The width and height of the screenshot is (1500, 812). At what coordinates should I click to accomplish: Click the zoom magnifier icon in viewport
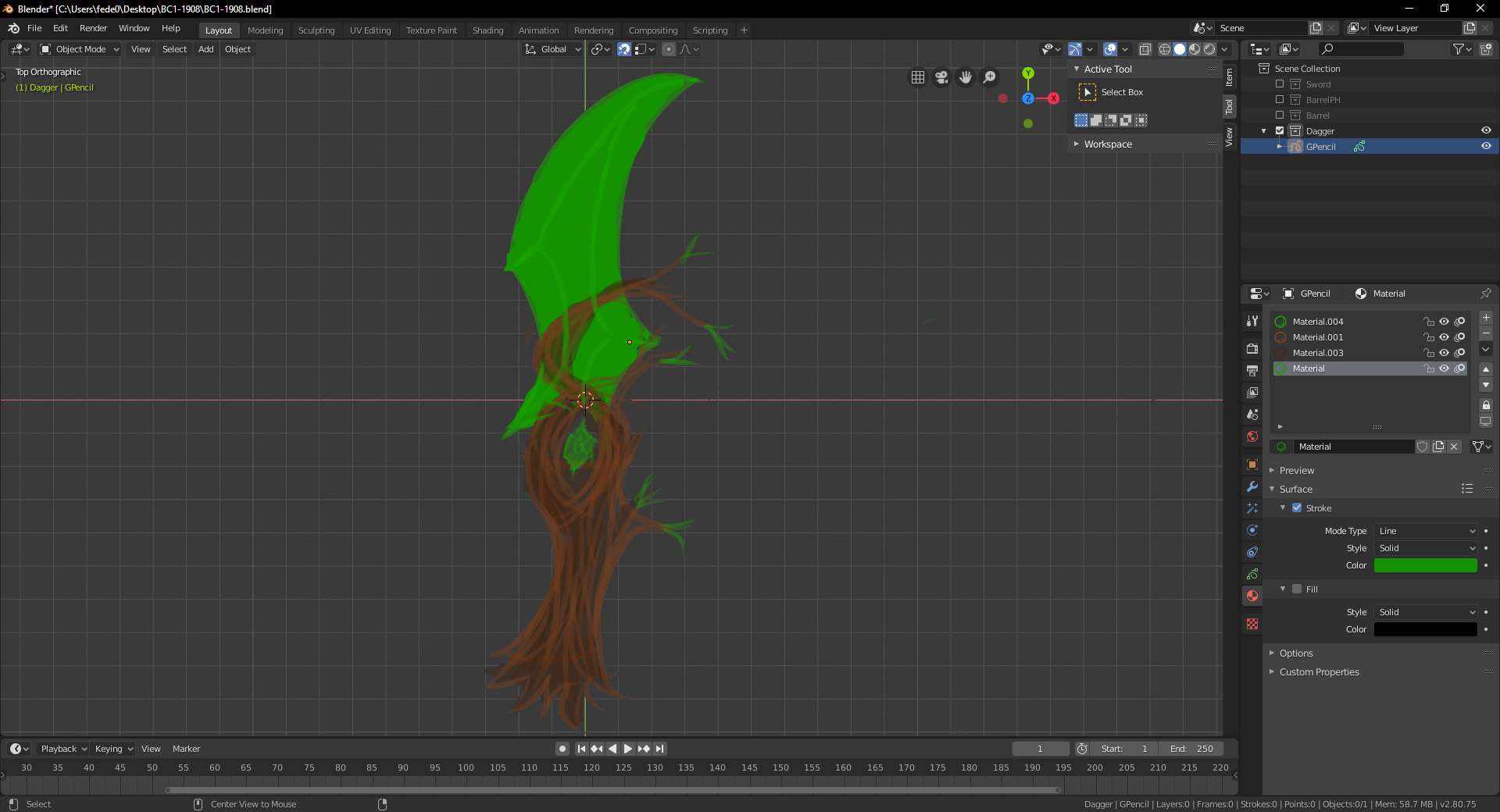pos(990,77)
